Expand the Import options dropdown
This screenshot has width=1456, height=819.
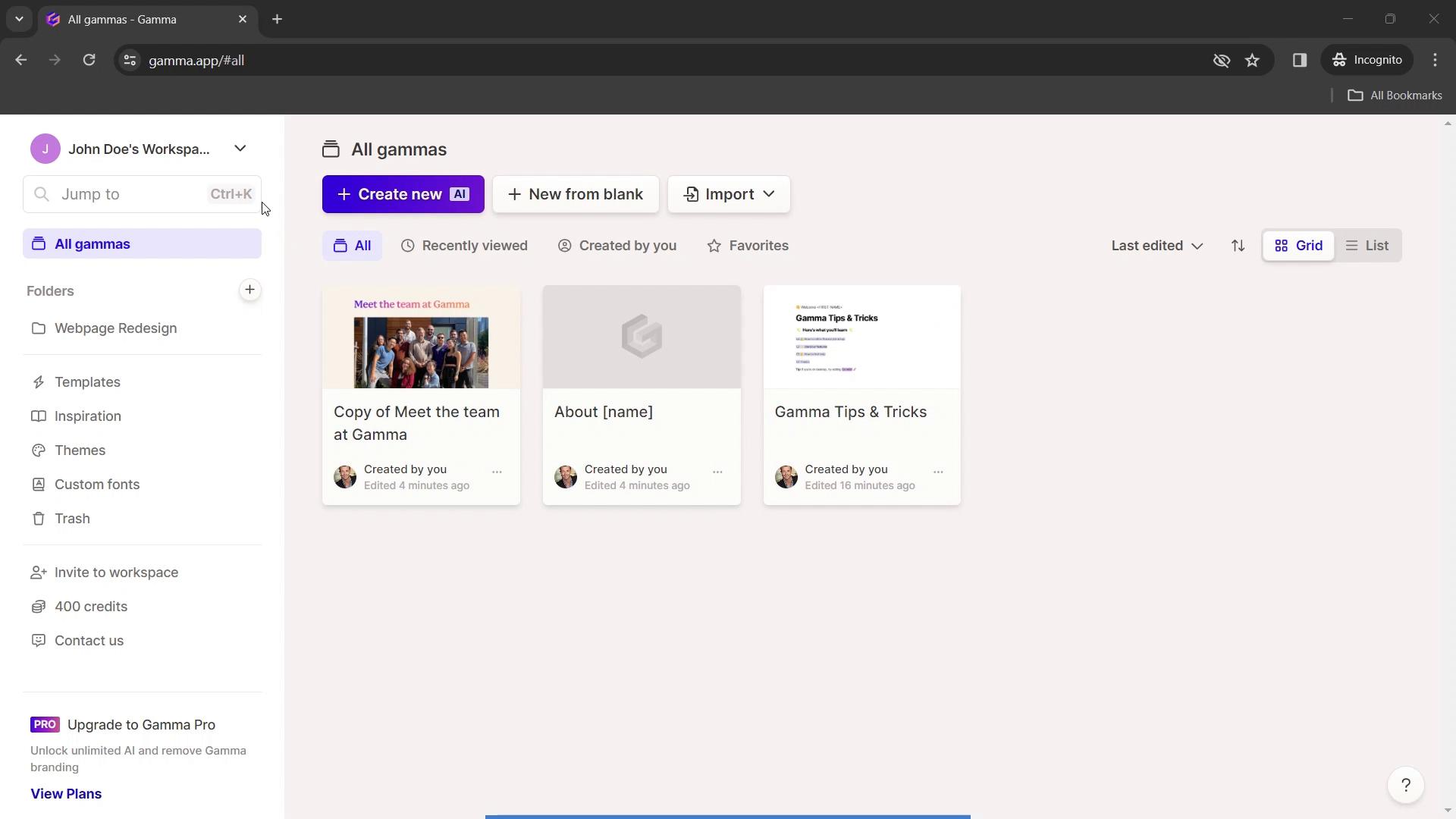769,194
